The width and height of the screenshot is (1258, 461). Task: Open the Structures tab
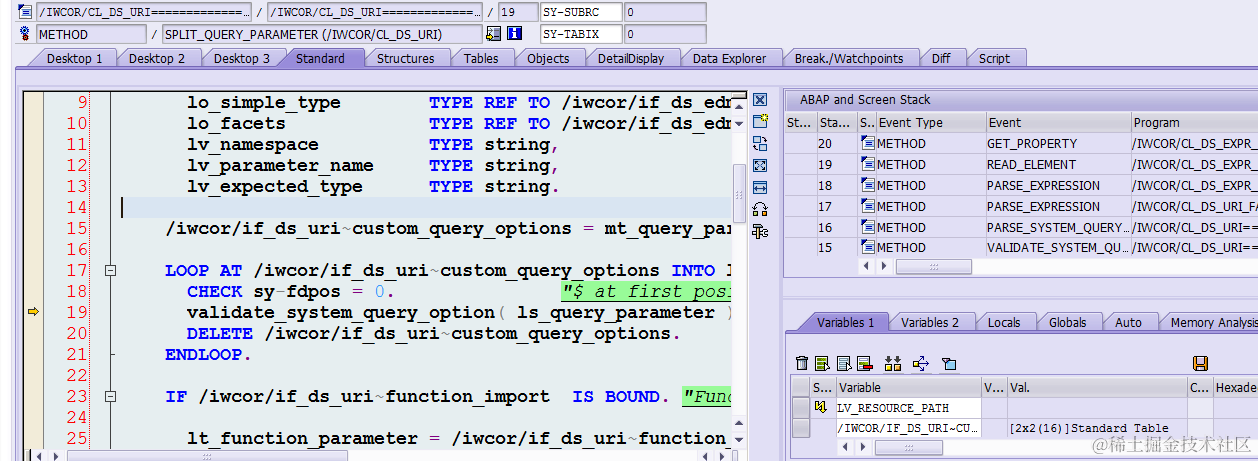click(x=405, y=58)
